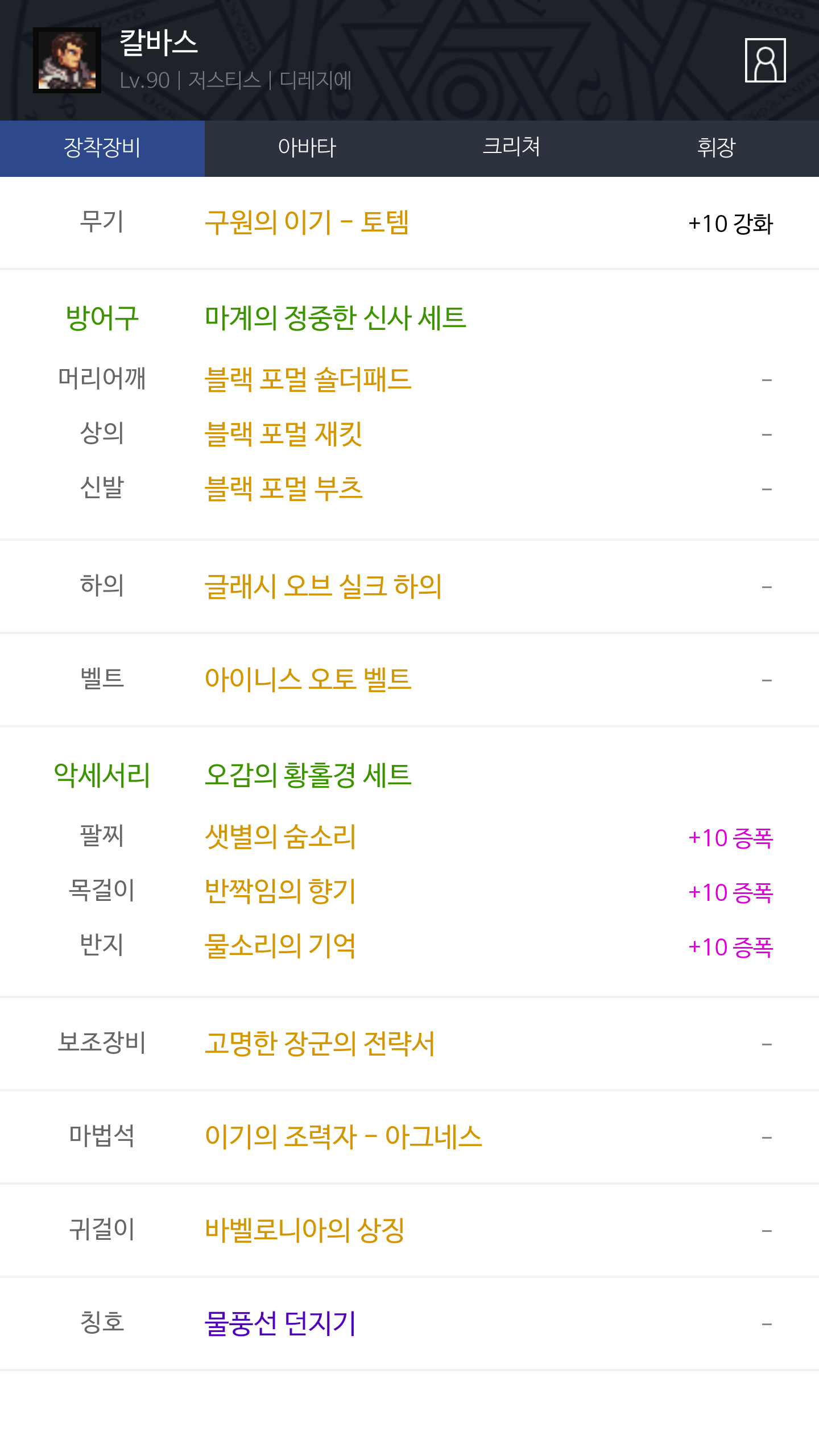Select the 블랙 포멀 부츠 item
Viewport: 819px width, 1456px height.
point(283,489)
